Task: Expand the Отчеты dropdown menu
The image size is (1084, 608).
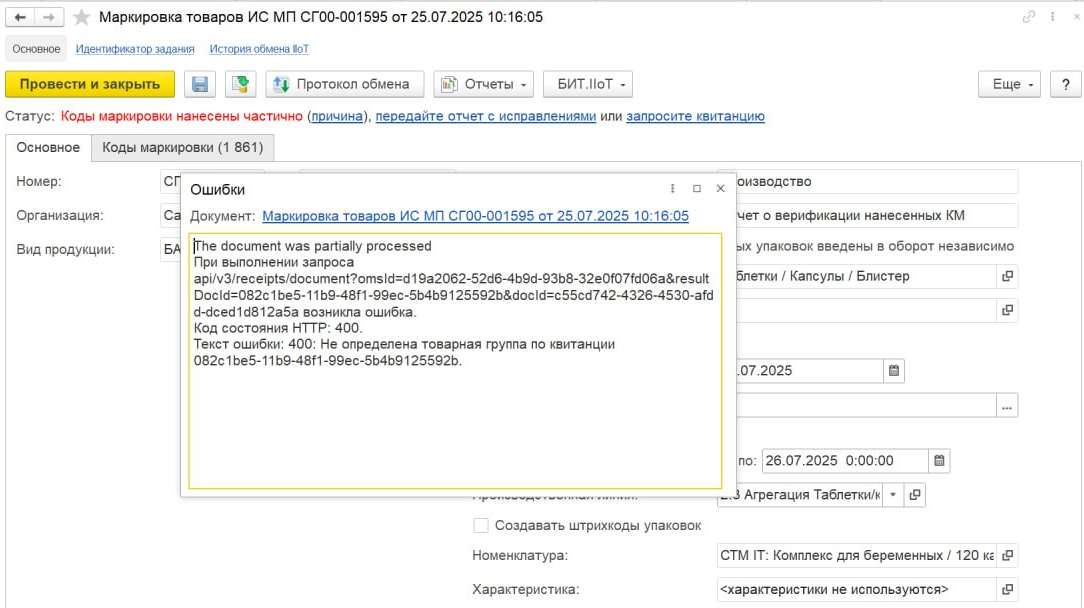Action: click(483, 84)
